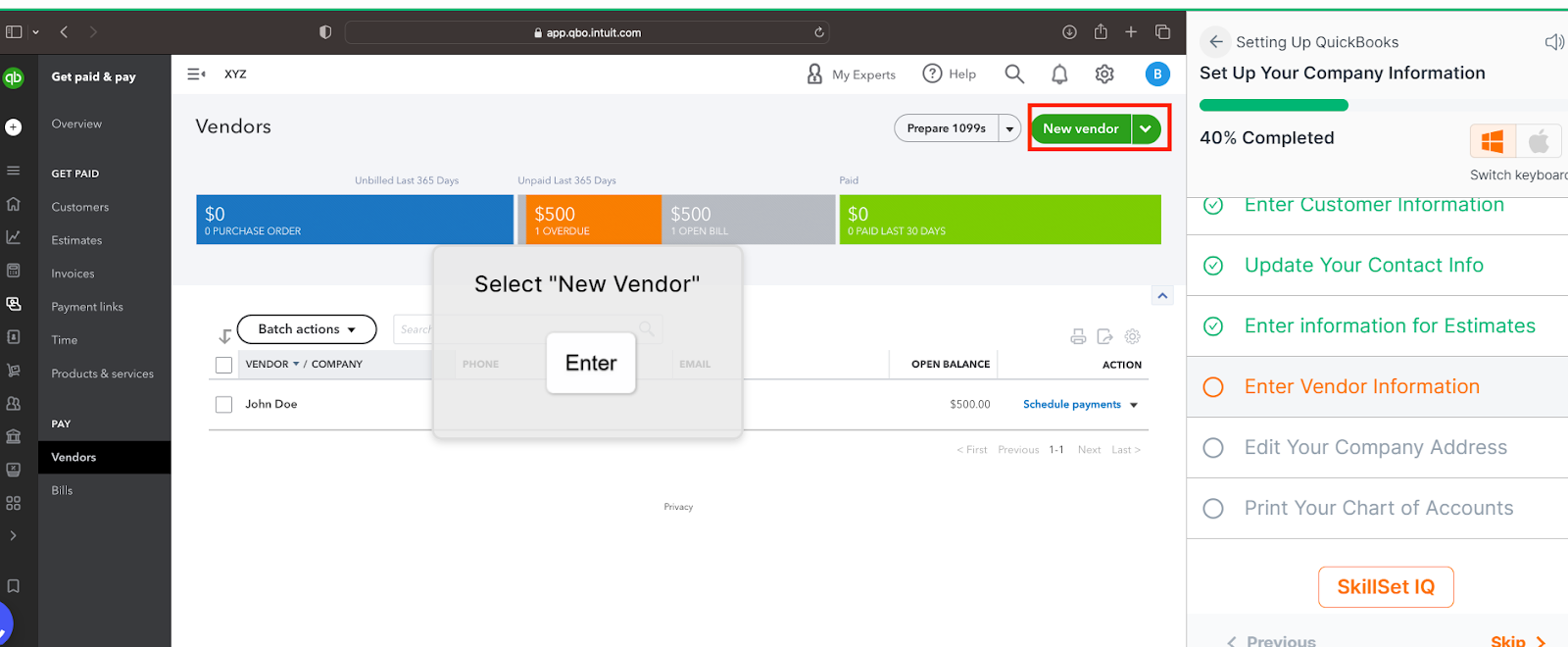Open Invoices in the sidebar
The width and height of the screenshot is (1568, 647).
[73, 274]
